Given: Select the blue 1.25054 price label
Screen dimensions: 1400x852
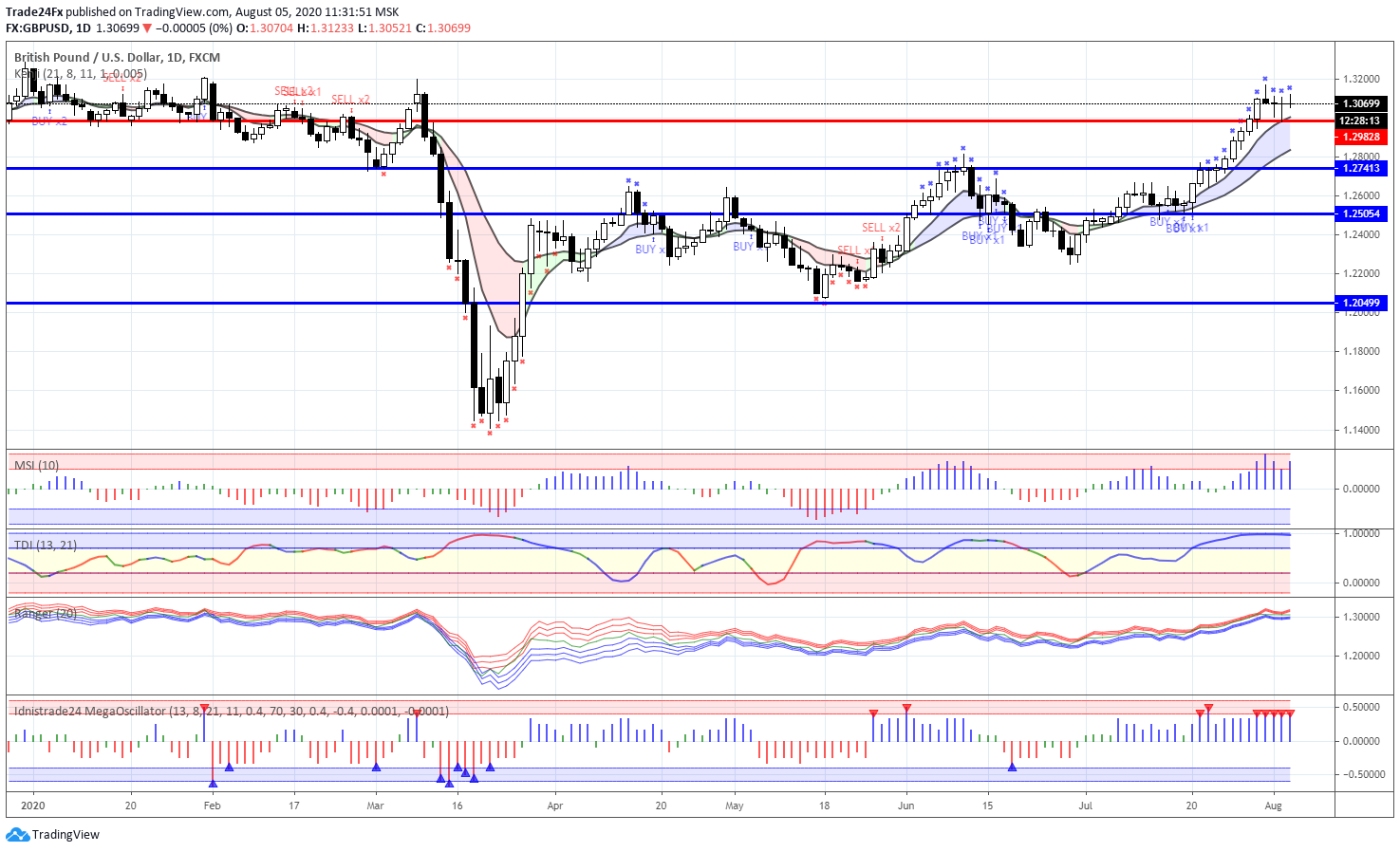Looking at the screenshot, I should tap(1361, 214).
